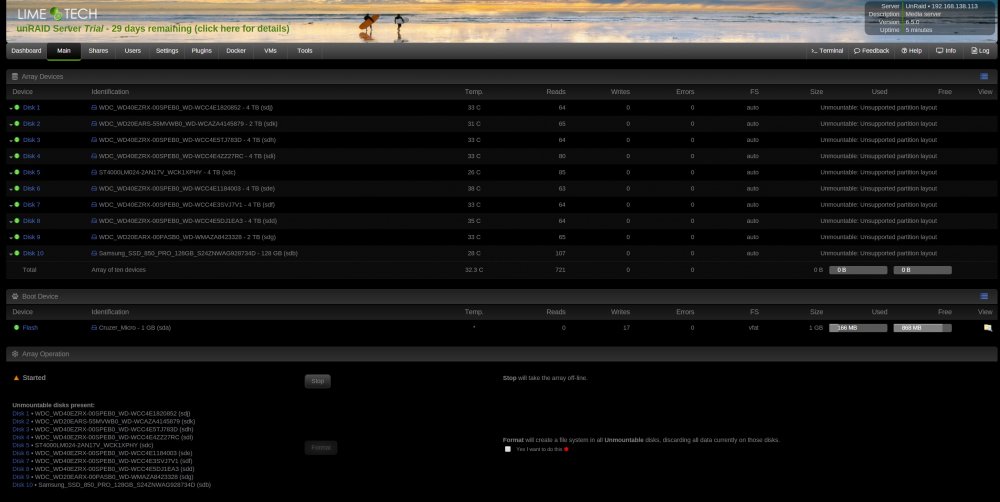1000x502 pixels.
Task: Open Disk 10 link in unmountable disks list
Action: [x=22, y=485]
